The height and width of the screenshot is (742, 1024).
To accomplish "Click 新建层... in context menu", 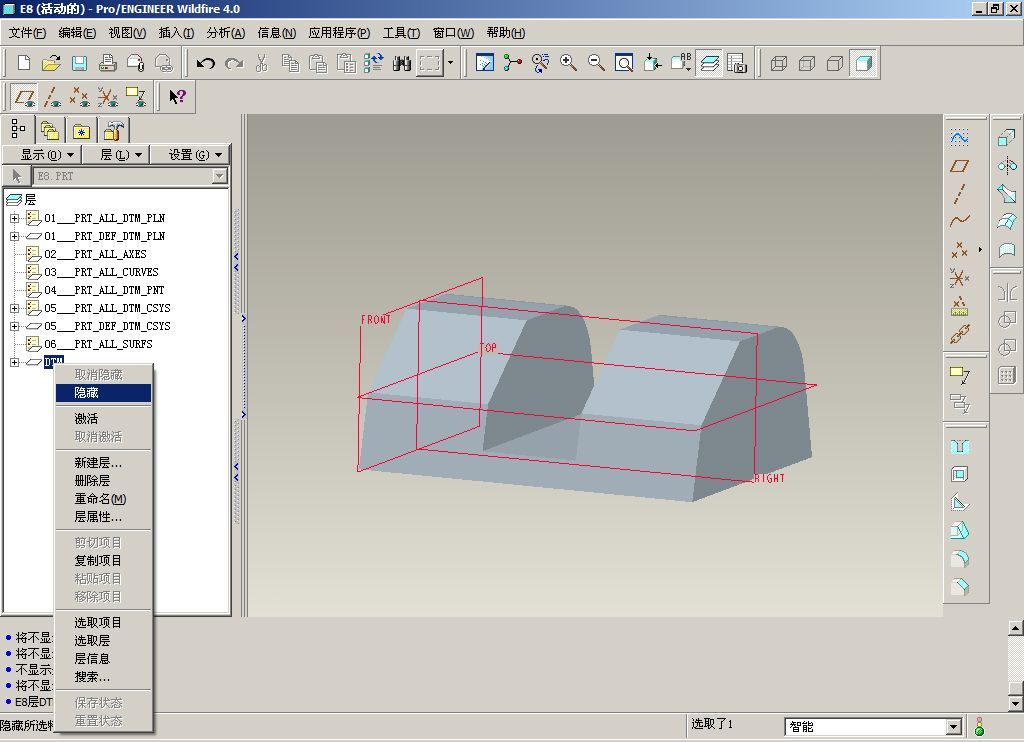I will 98,463.
